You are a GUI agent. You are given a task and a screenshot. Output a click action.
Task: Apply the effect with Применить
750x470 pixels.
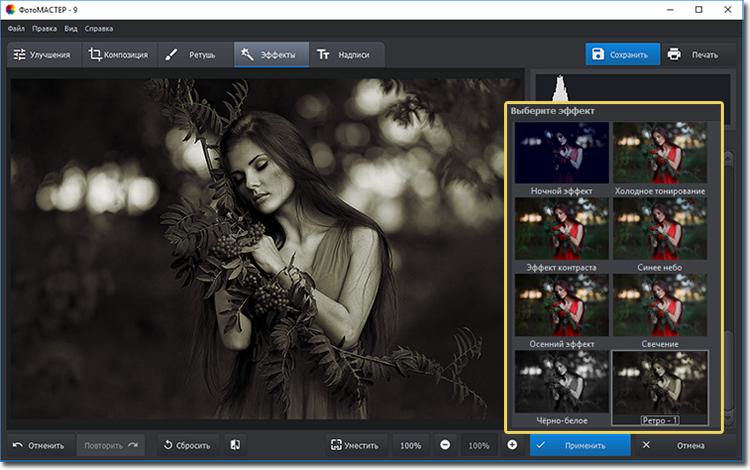click(581, 445)
